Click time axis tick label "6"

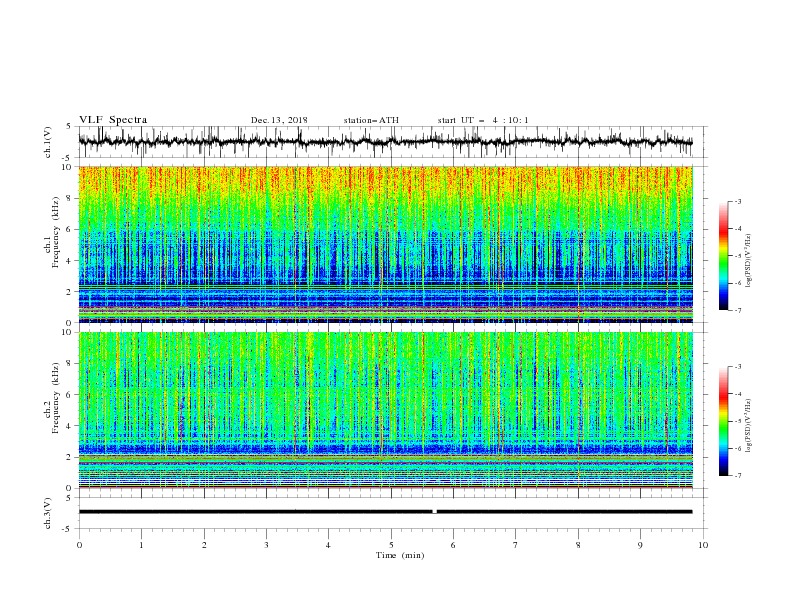454,545
